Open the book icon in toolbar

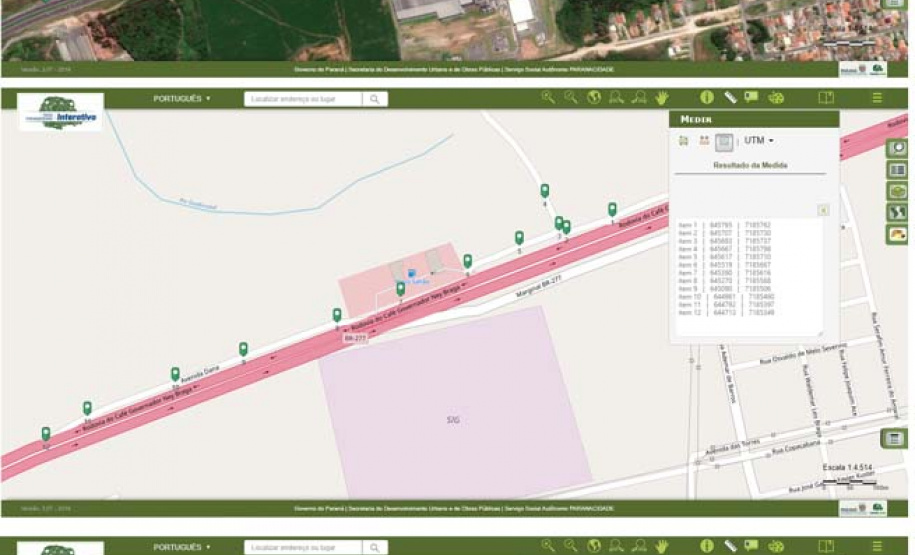(x=826, y=98)
